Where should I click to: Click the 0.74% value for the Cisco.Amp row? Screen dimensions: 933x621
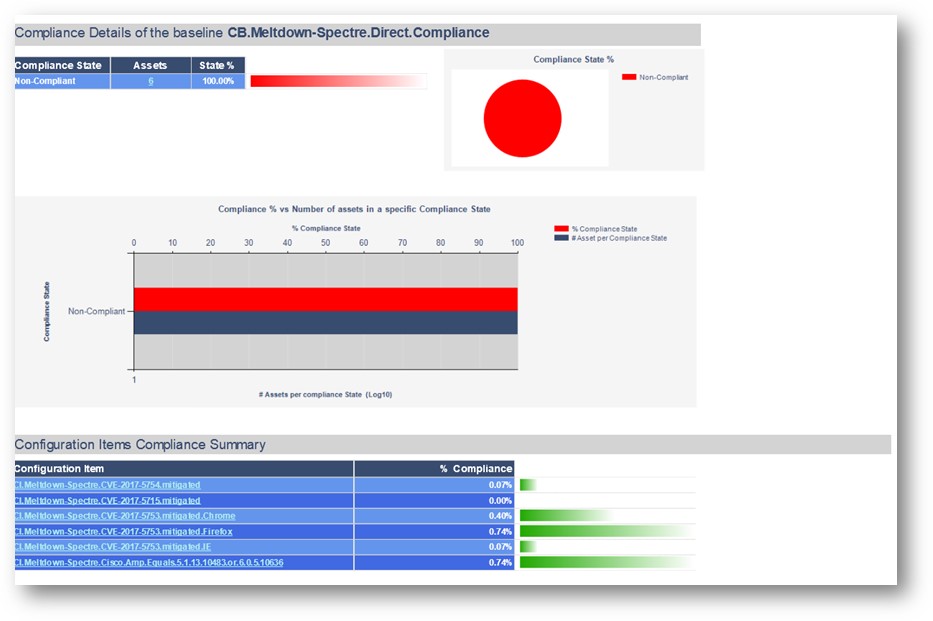(500, 562)
